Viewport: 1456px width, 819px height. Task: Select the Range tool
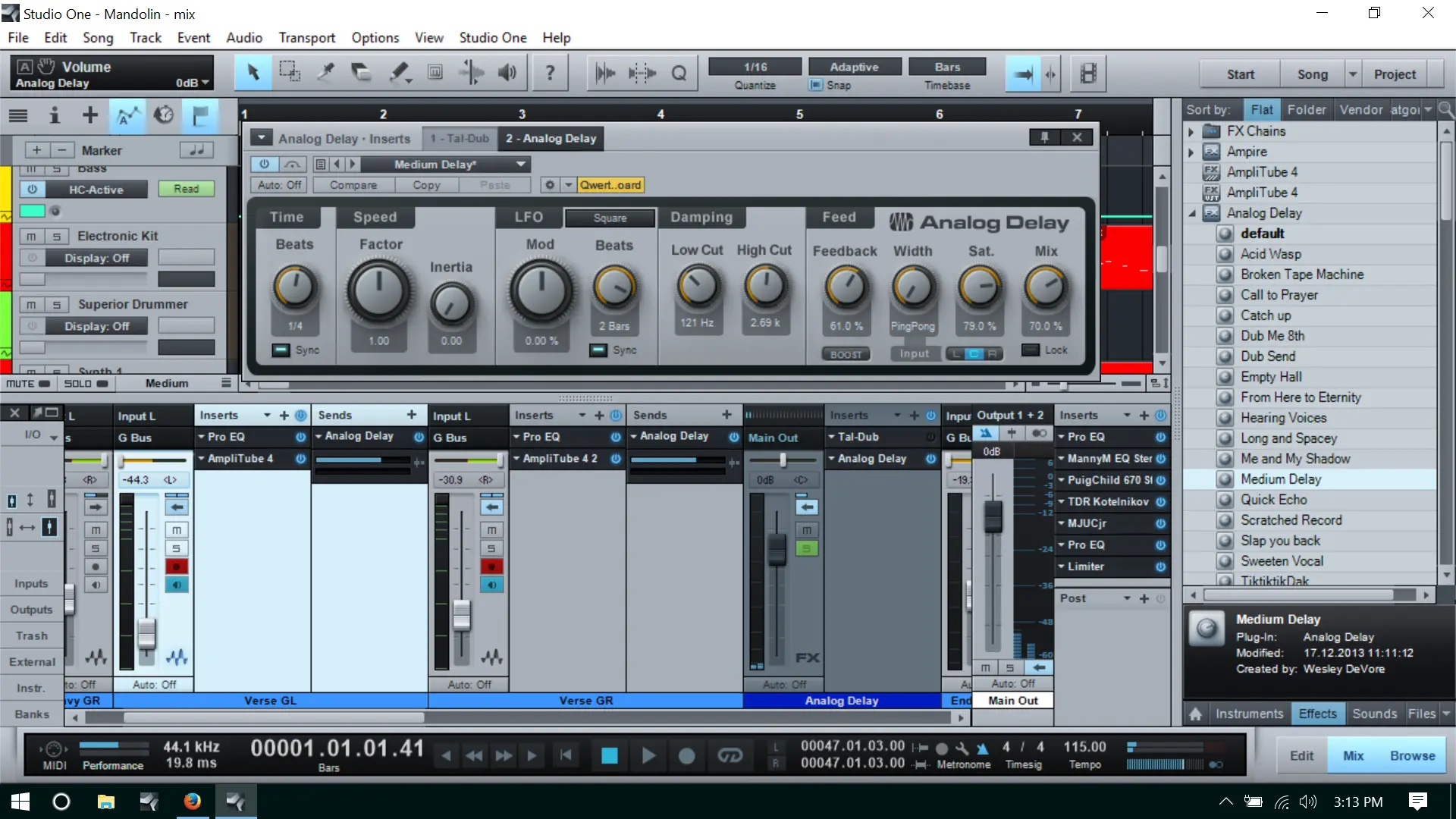coord(289,74)
